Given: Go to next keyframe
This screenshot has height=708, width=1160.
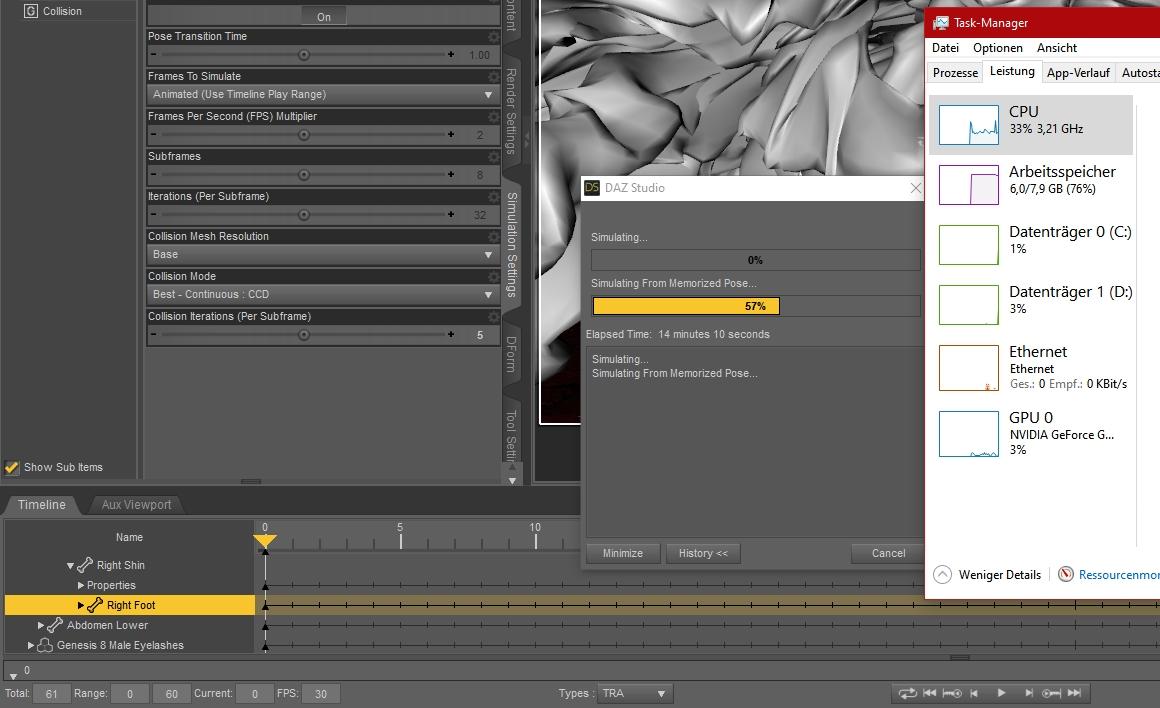Looking at the screenshot, I should pyautogui.click(x=1051, y=693).
